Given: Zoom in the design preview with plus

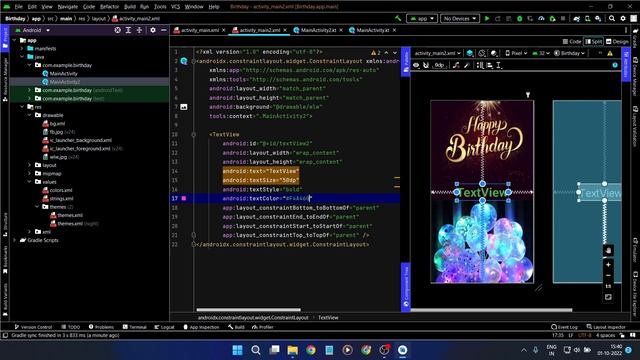Looking at the screenshot, I should tap(608, 265).
